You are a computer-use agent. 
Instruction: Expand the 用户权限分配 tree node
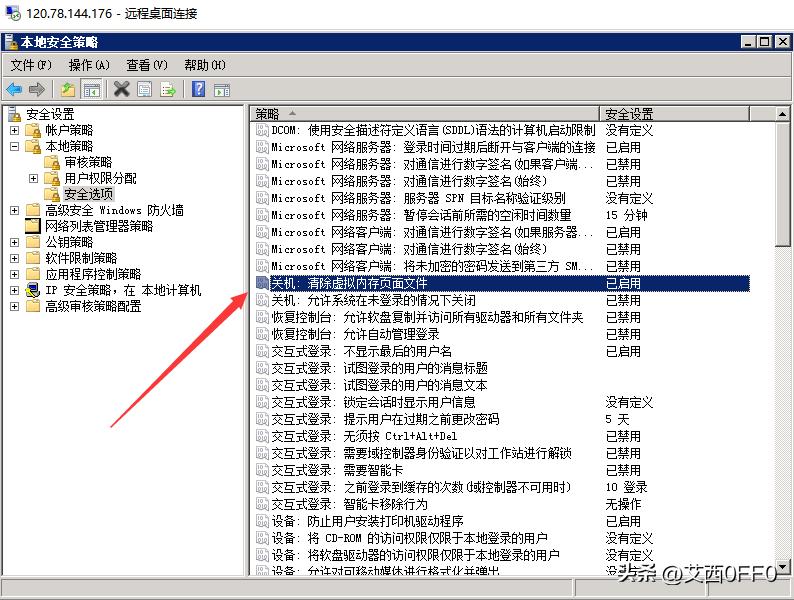(33, 178)
